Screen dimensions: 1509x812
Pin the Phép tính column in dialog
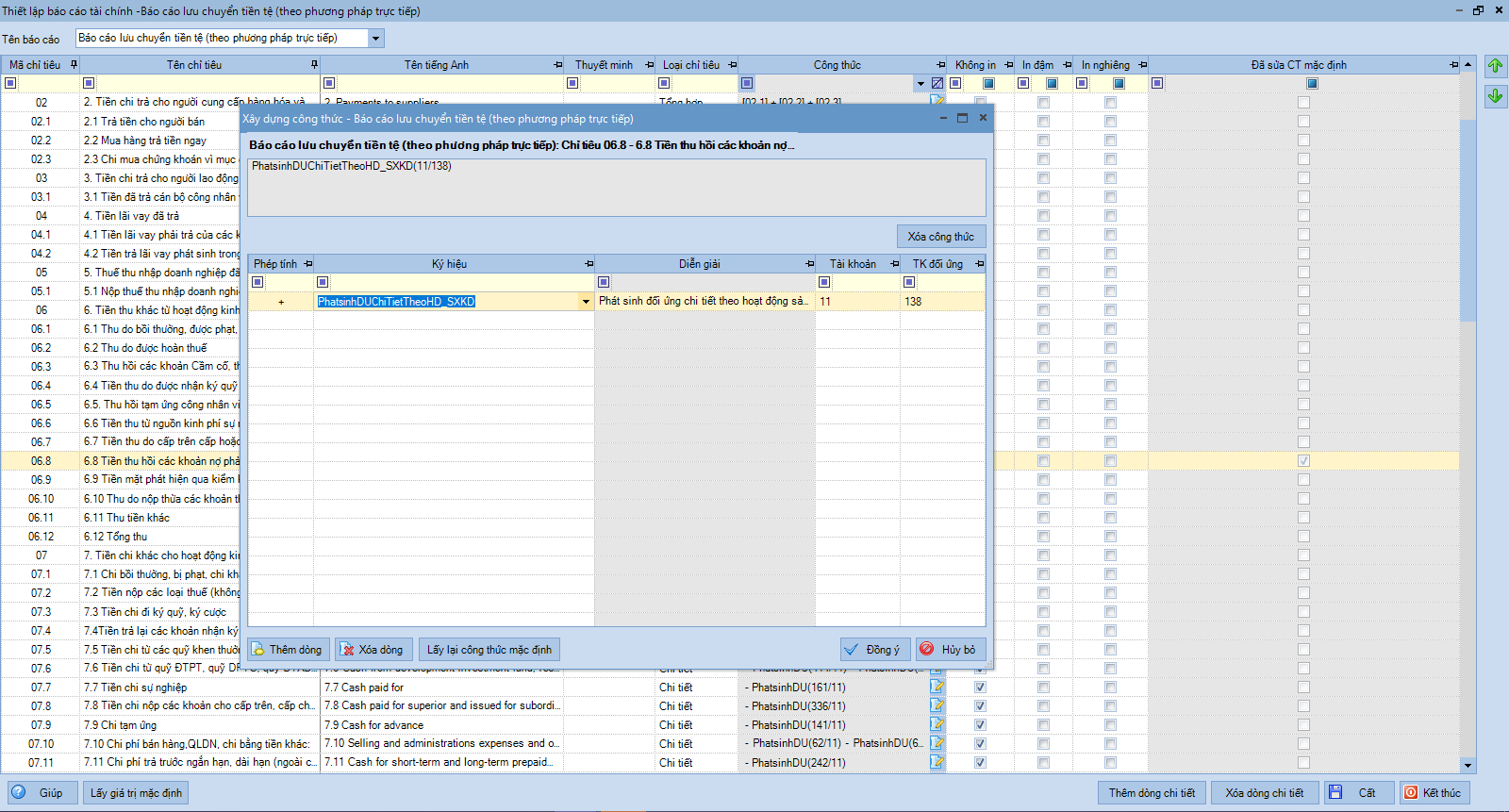click(307, 264)
